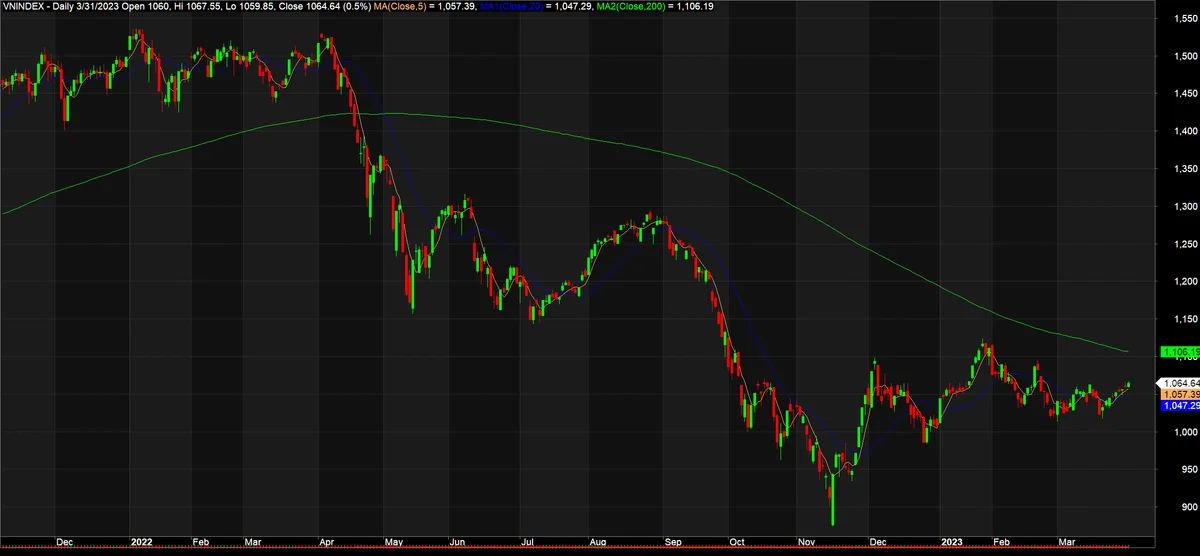Click the Apr label on time axis
This screenshot has width=1200, height=556.
pyautogui.click(x=327, y=541)
